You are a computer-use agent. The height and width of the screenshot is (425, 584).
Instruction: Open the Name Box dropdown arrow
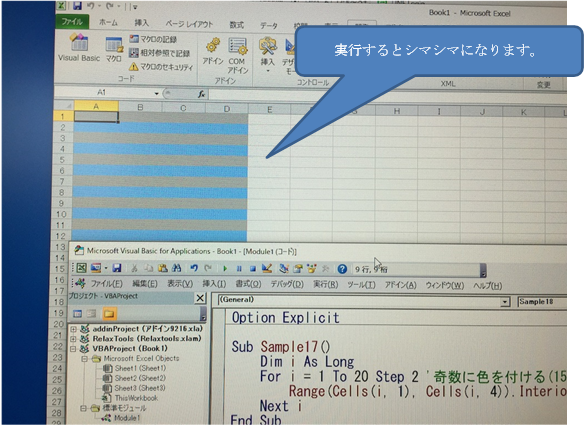156,93
